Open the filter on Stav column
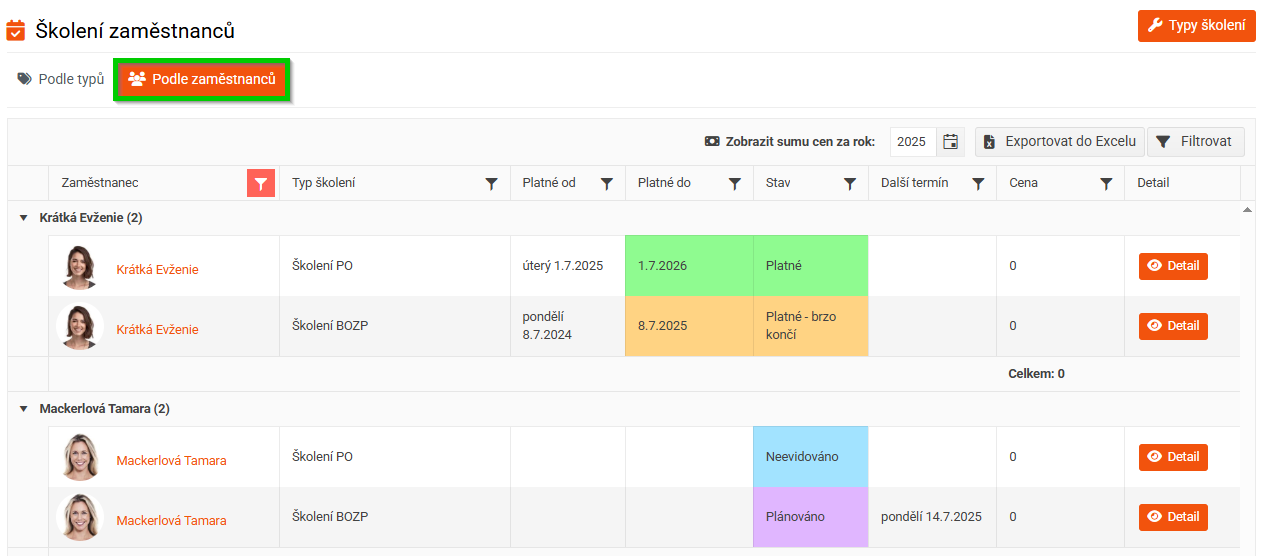1263x556 pixels. (x=849, y=183)
